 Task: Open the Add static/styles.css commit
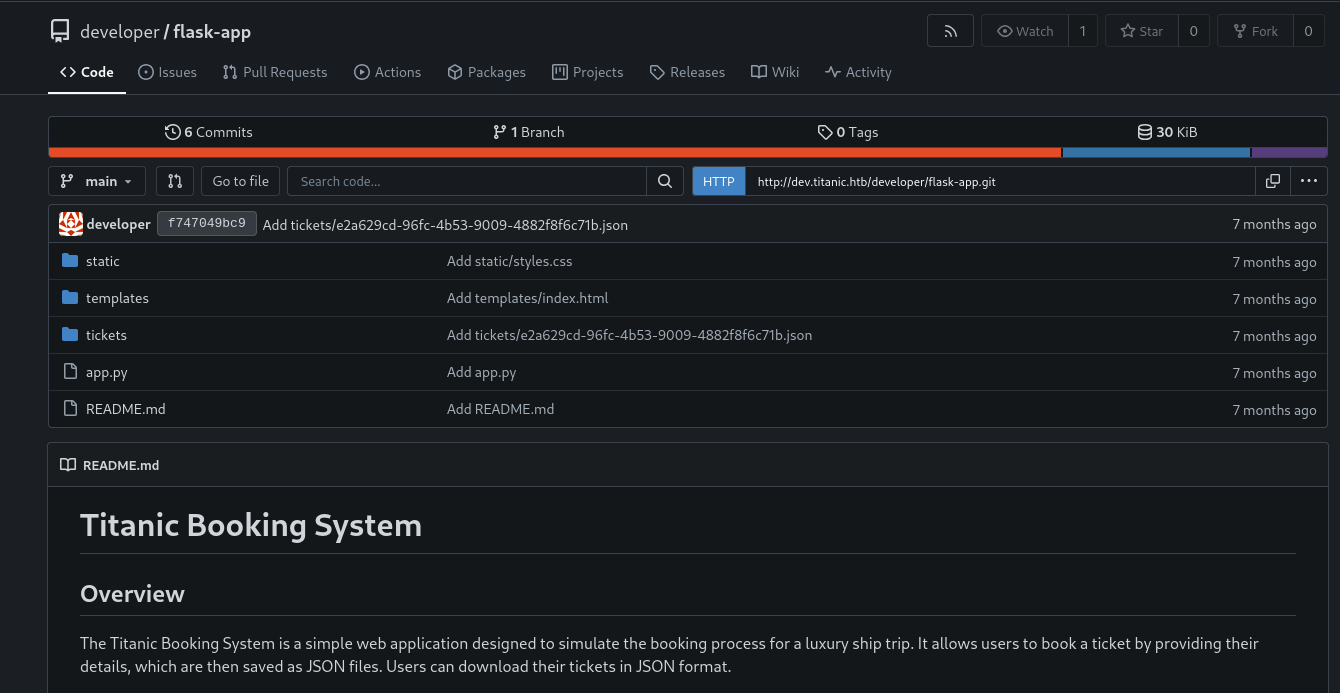[510, 261]
